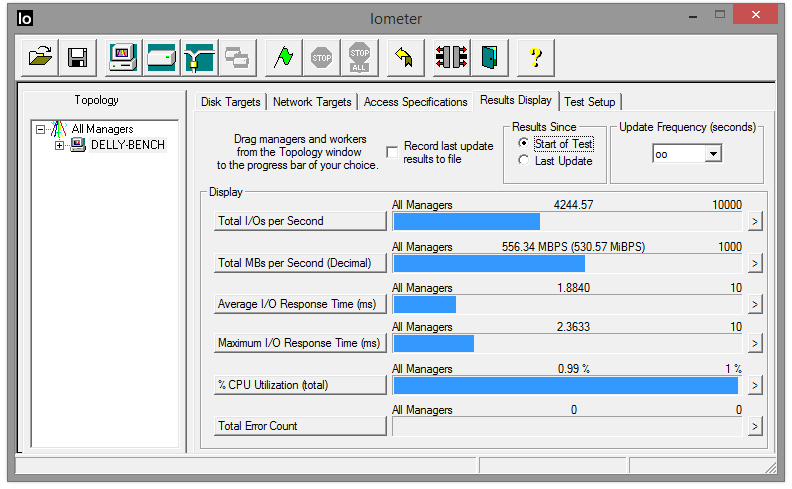
Task: Select All Managers topology icon
Action: click(x=59, y=129)
